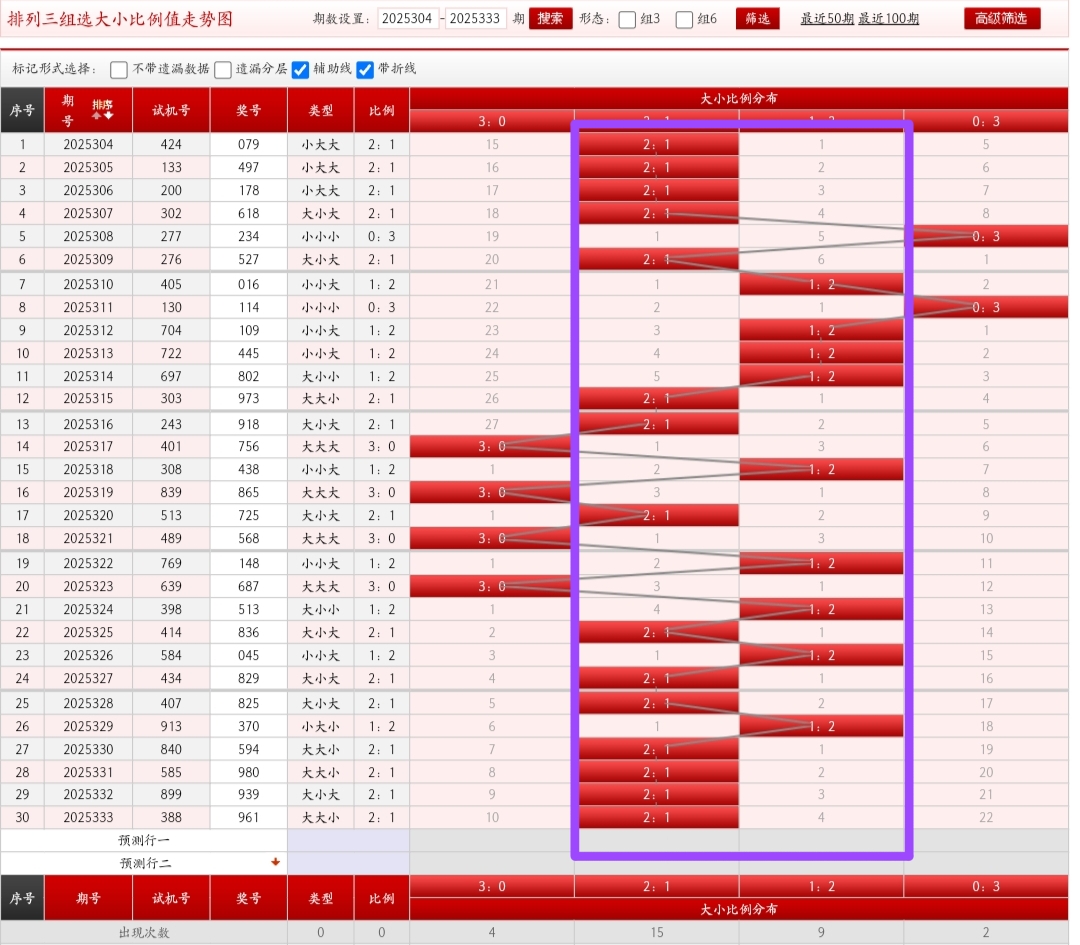This screenshot has height=945, width=1080.
Task: Click the 3:0 highlighted cell in row 2025317
Action: [492, 446]
